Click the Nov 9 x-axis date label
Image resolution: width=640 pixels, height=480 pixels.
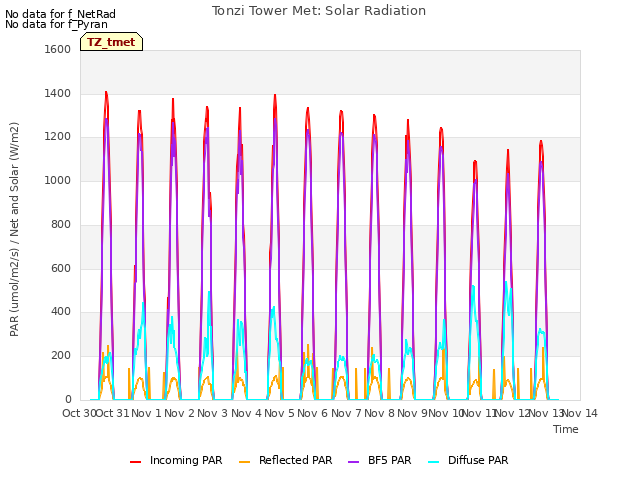(412, 413)
